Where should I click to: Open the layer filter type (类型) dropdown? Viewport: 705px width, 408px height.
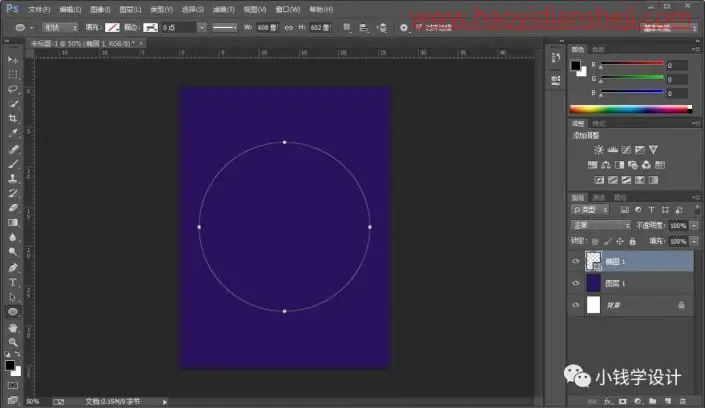(x=590, y=210)
